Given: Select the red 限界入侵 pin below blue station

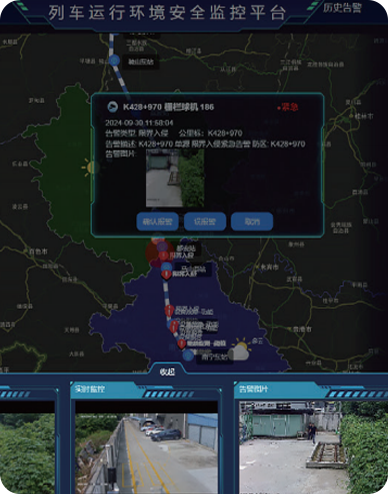Looking at the screenshot, I should 166,274.
